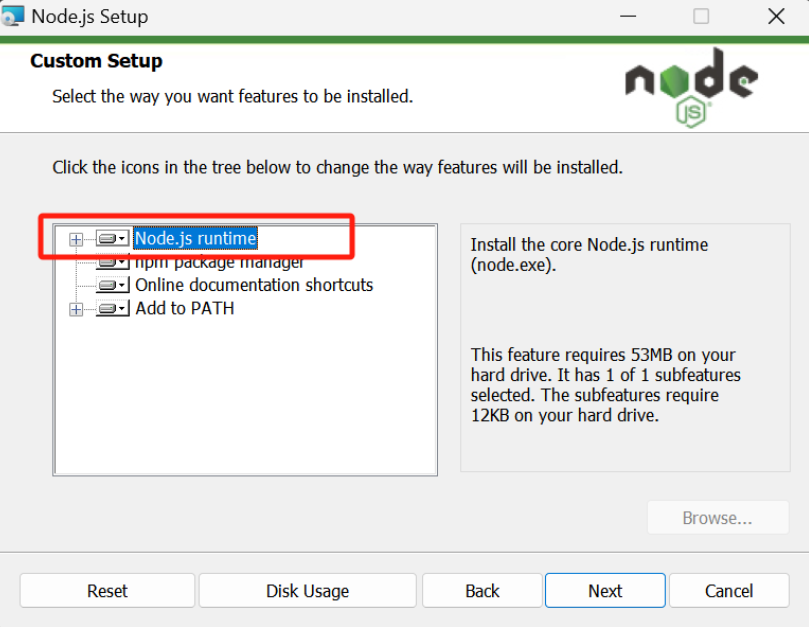Select the Node.js runtime feature label

pos(196,239)
